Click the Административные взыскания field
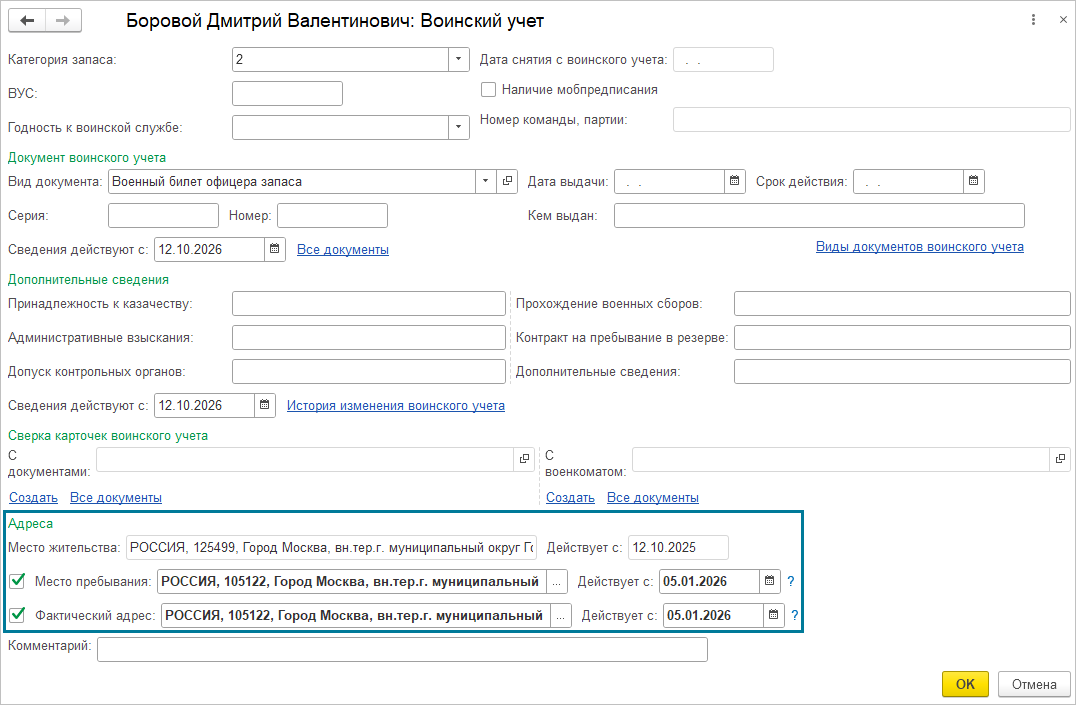This screenshot has width=1076, height=705. (369, 338)
